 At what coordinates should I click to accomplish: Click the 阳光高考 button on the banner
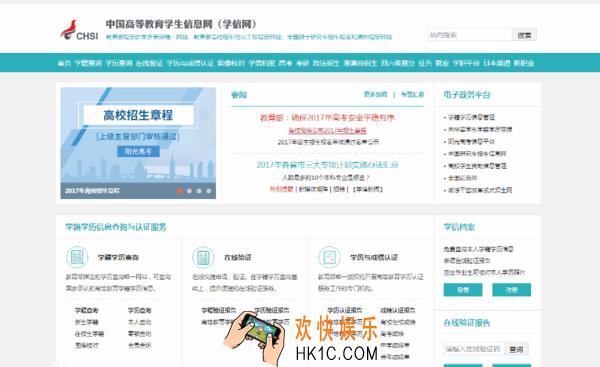click(138, 152)
